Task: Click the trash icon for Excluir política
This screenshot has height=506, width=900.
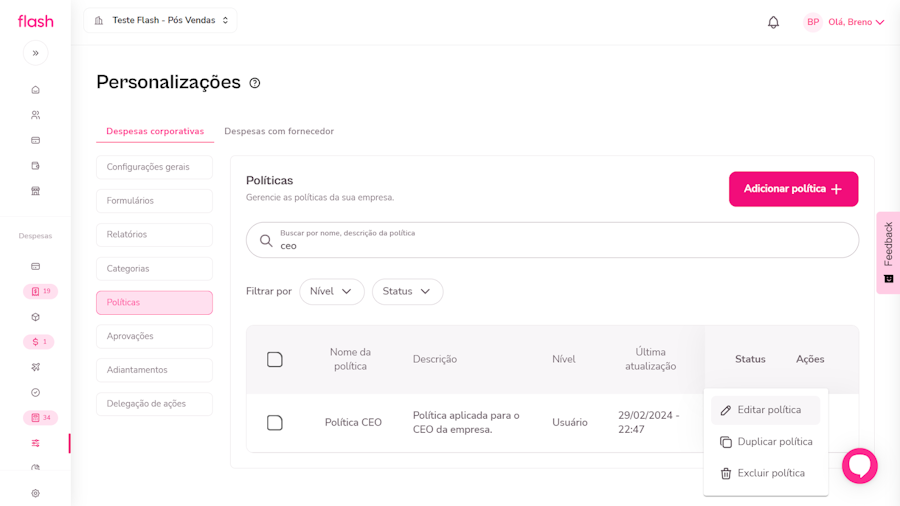Action: click(x=726, y=473)
